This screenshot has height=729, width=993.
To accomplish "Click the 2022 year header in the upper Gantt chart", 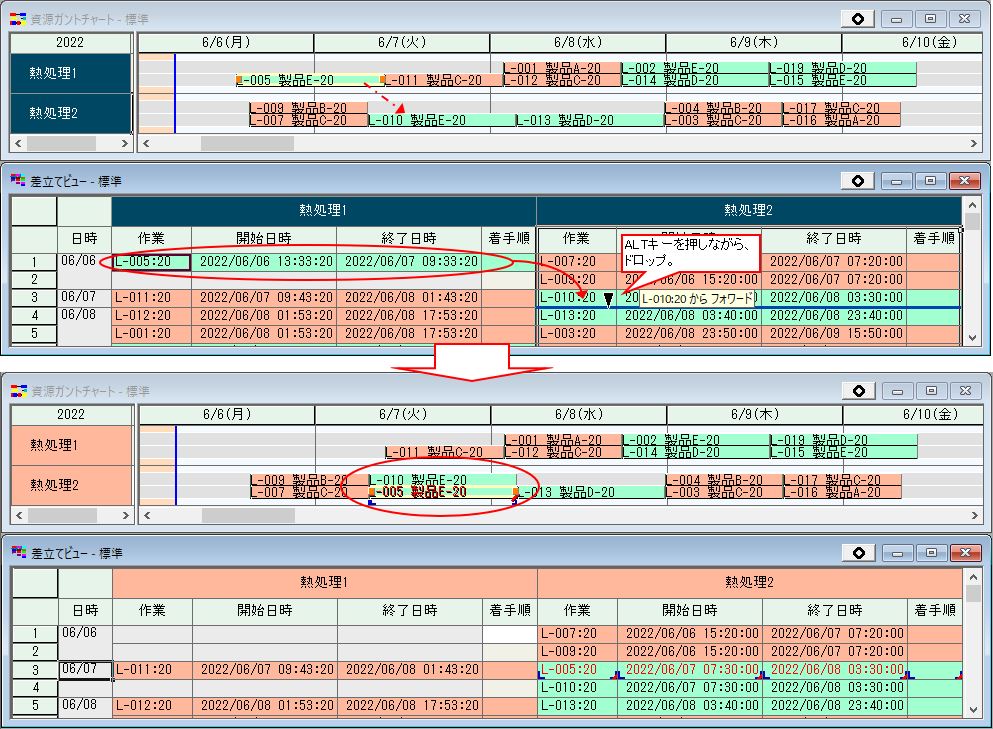I will (70, 42).
